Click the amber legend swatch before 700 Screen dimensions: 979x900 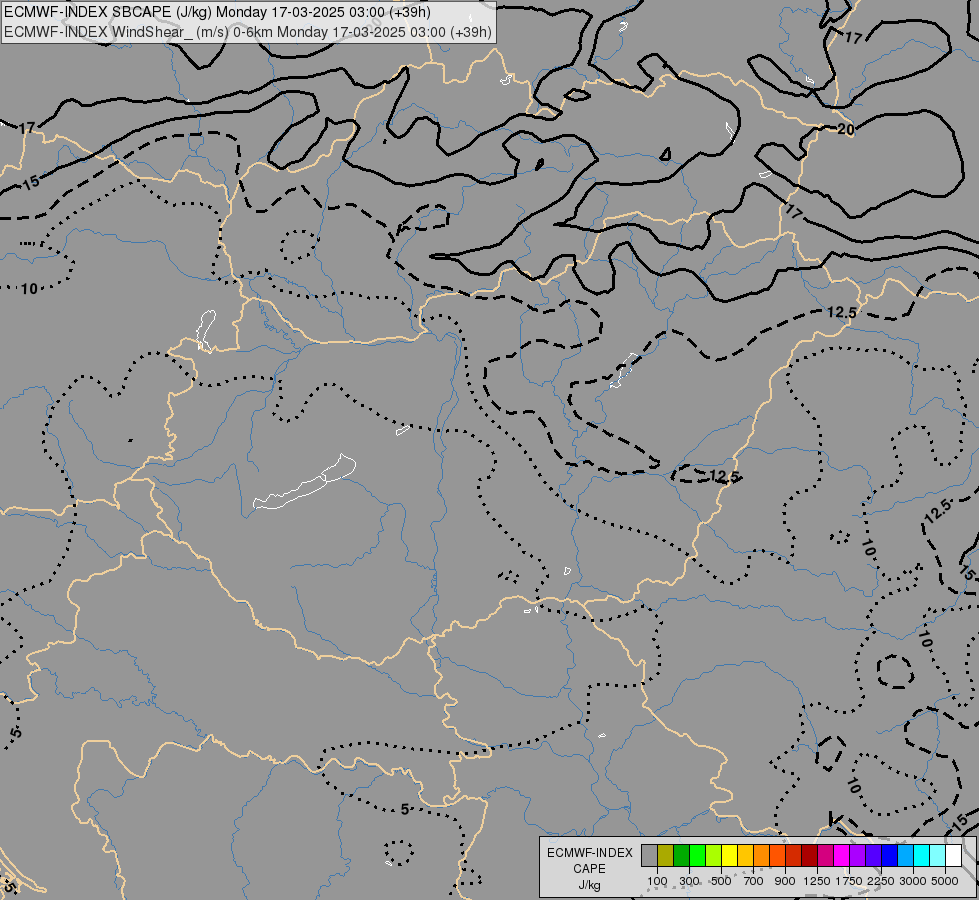[x=745, y=856]
